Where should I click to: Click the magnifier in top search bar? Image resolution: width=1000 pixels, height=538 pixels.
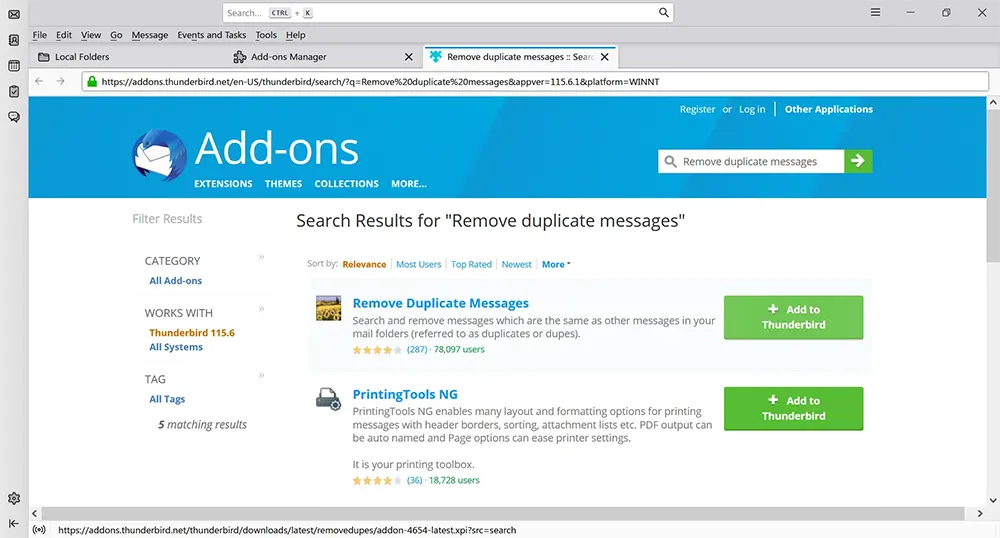(663, 13)
